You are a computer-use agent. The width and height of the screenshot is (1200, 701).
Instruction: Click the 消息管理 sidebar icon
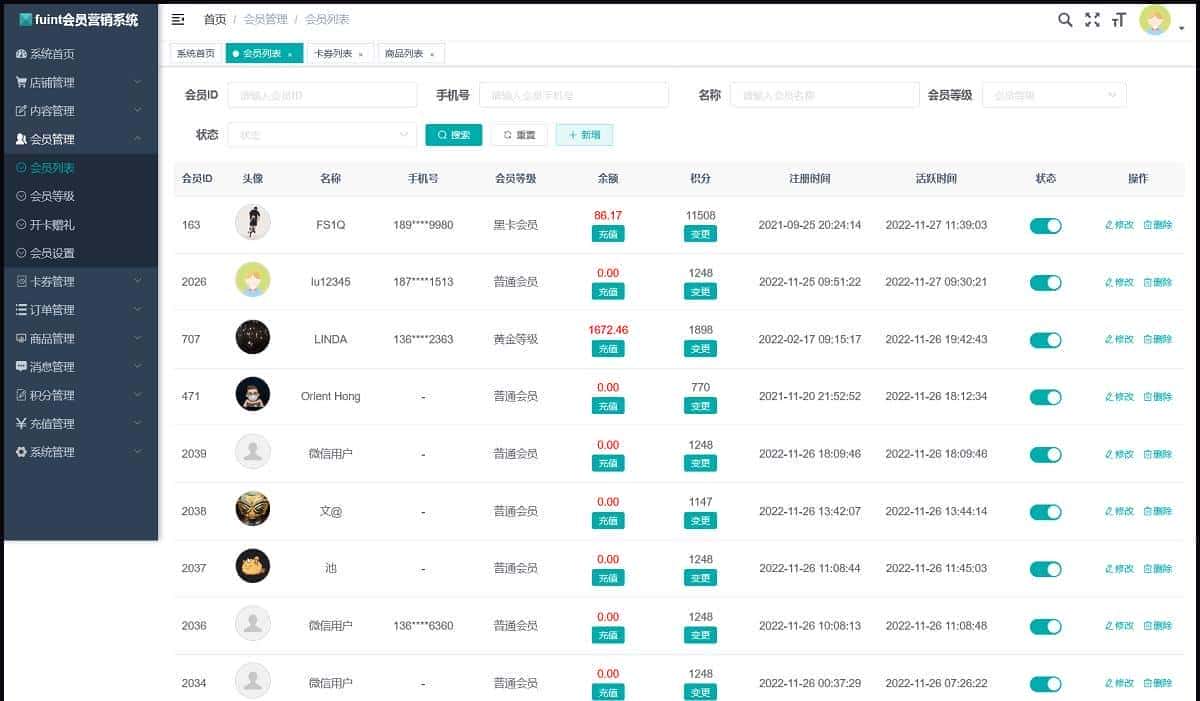click(x=22, y=366)
